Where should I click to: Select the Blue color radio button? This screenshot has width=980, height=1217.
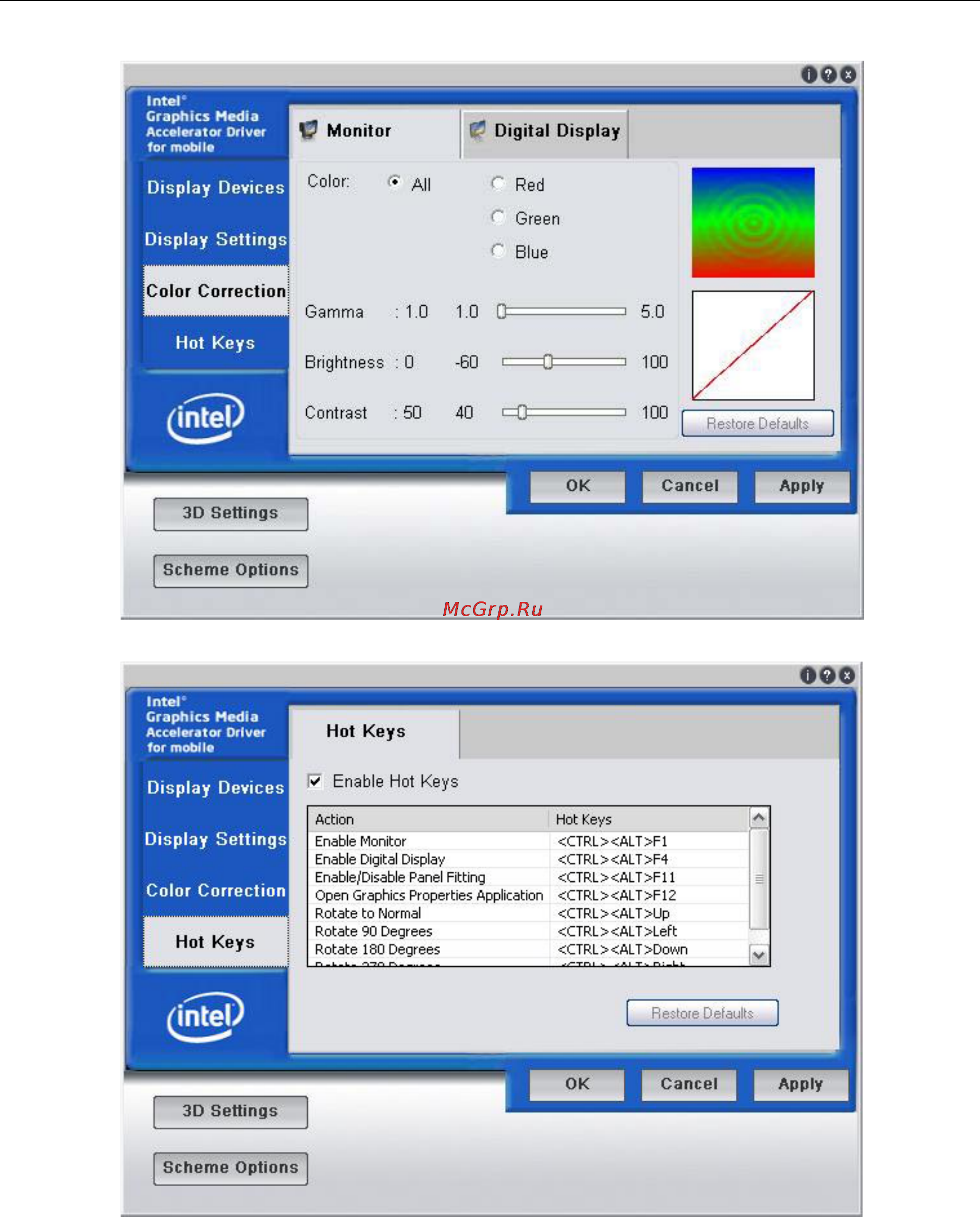tap(498, 251)
